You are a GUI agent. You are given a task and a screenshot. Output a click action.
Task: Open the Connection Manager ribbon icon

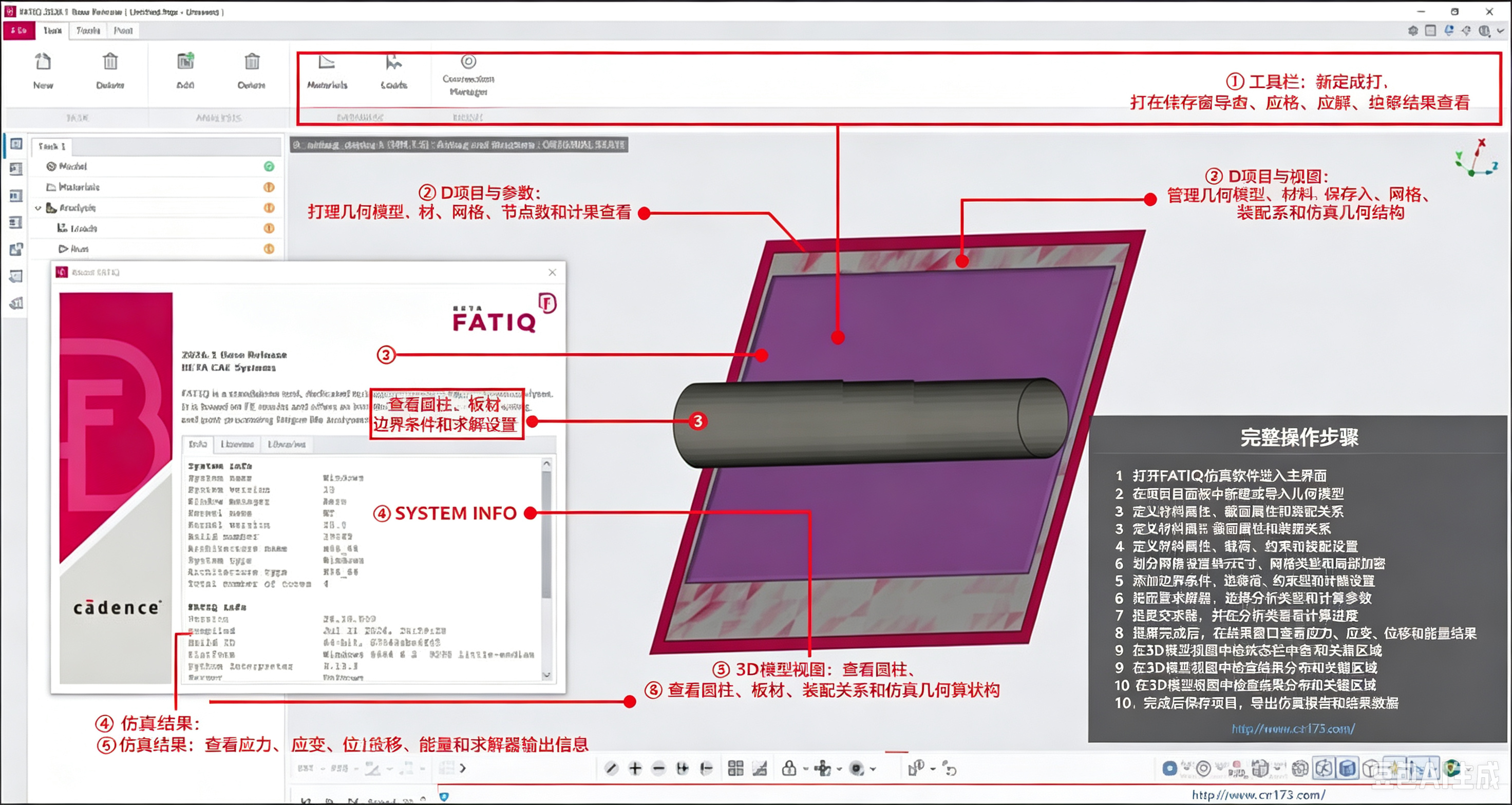tap(468, 61)
